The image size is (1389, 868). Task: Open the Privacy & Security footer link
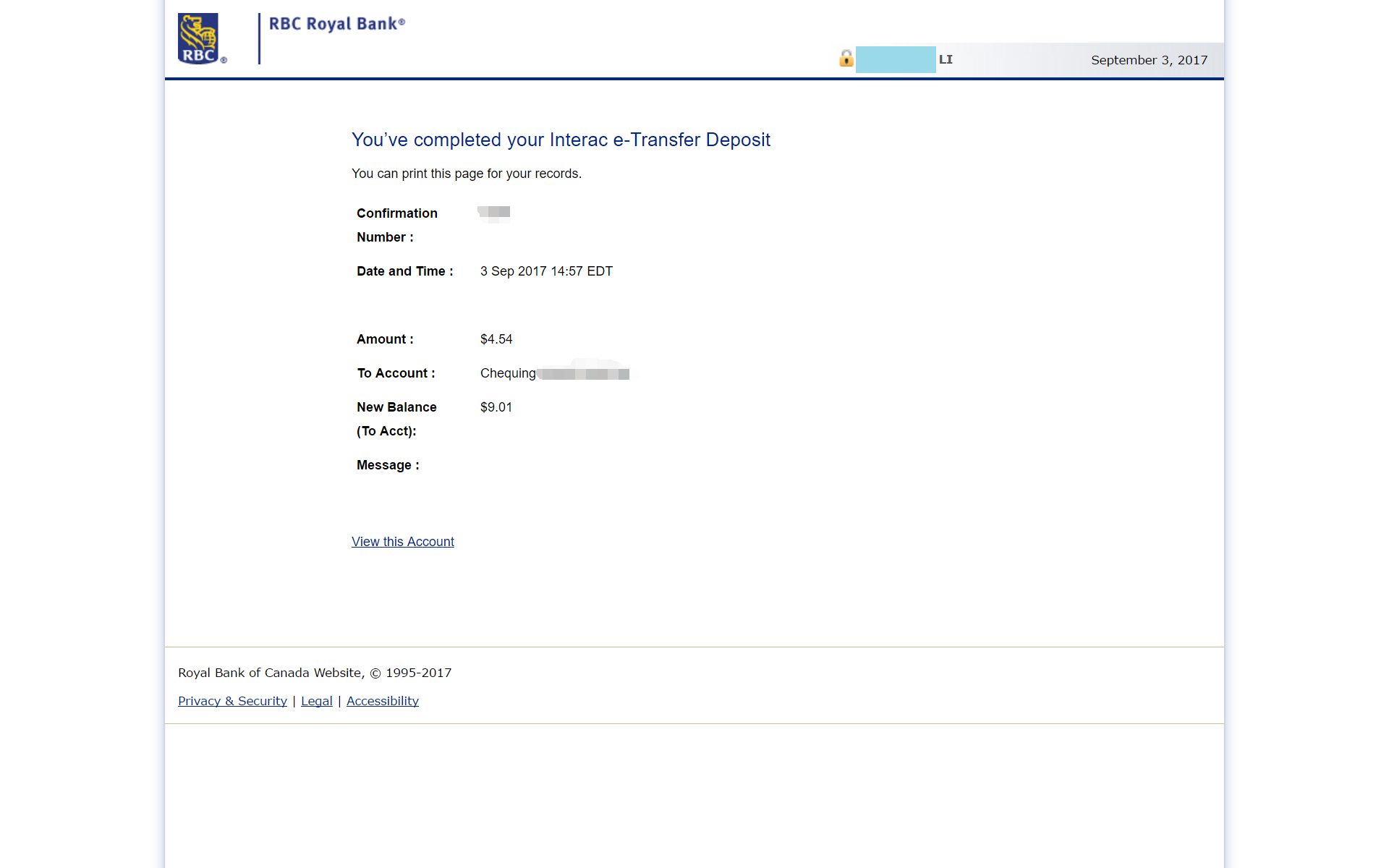coord(232,701)
